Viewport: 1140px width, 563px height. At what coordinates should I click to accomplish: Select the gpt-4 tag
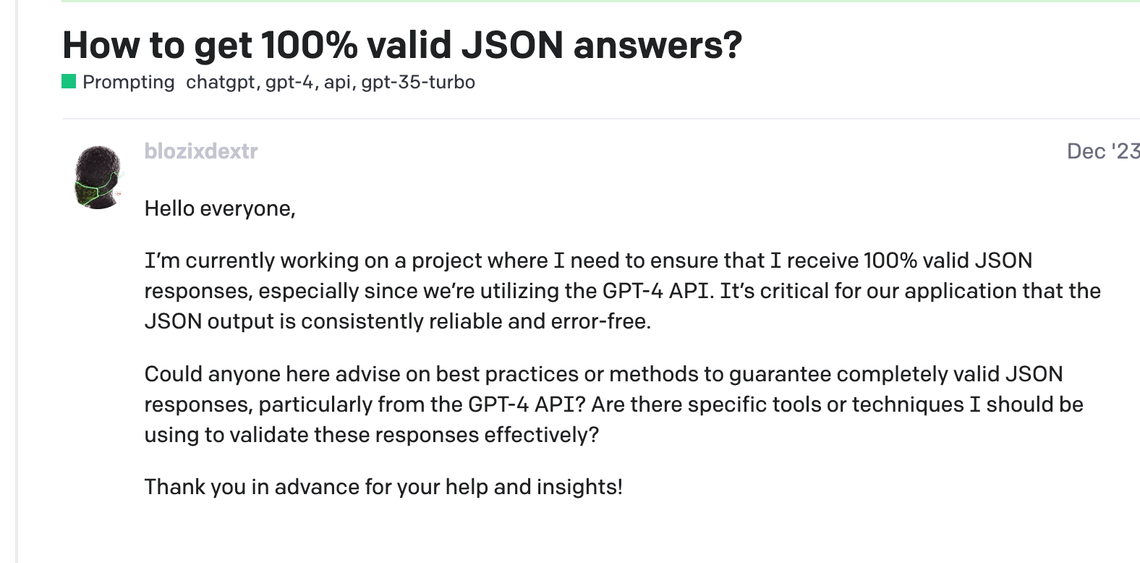(289, 82)
